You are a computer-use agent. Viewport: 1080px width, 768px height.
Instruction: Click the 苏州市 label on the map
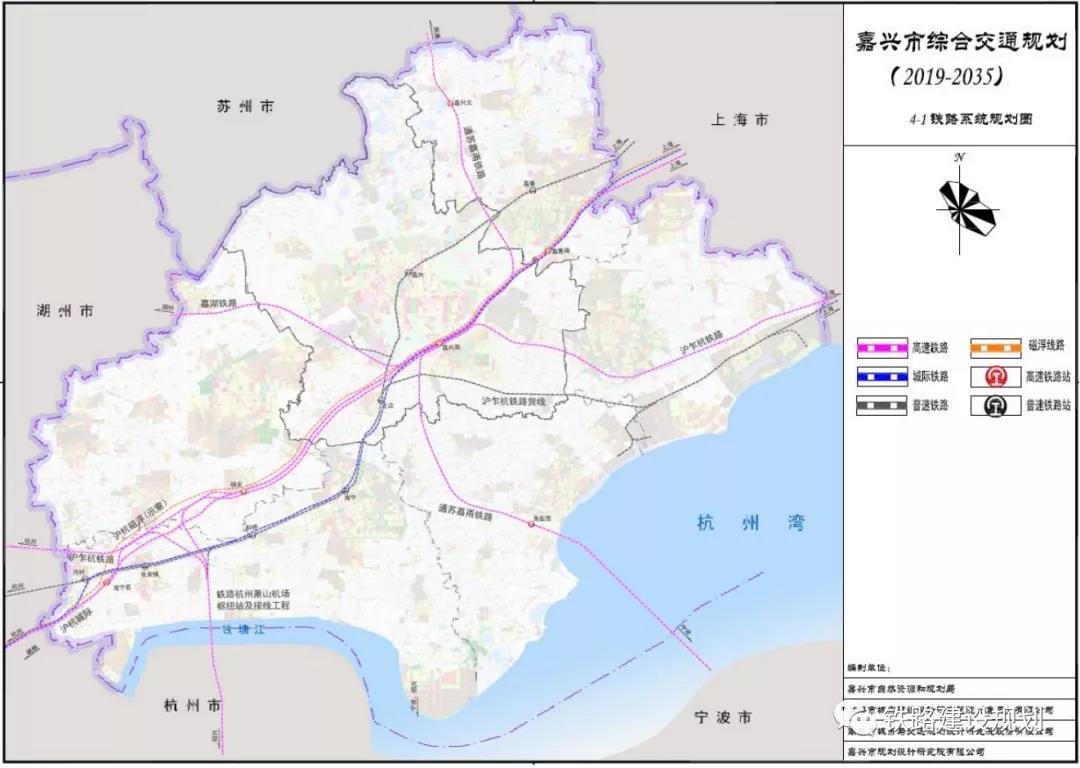[245, 107]
